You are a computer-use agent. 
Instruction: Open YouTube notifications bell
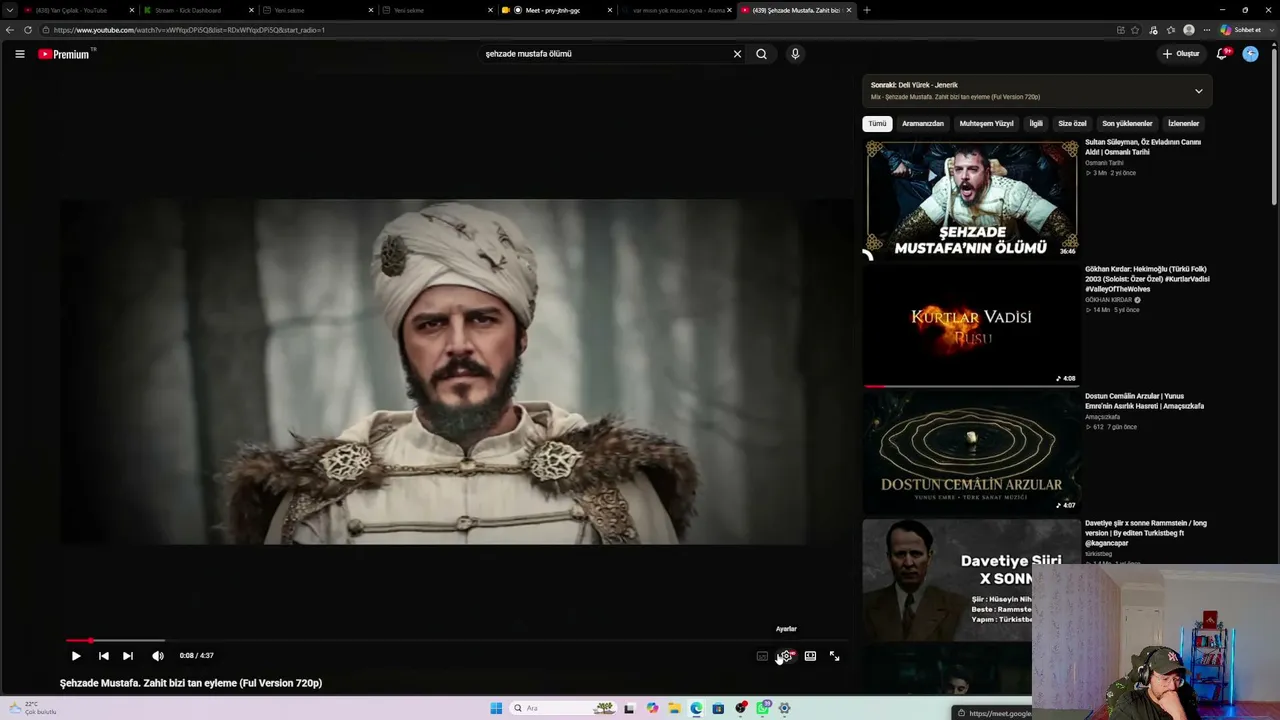[1221, 54]
